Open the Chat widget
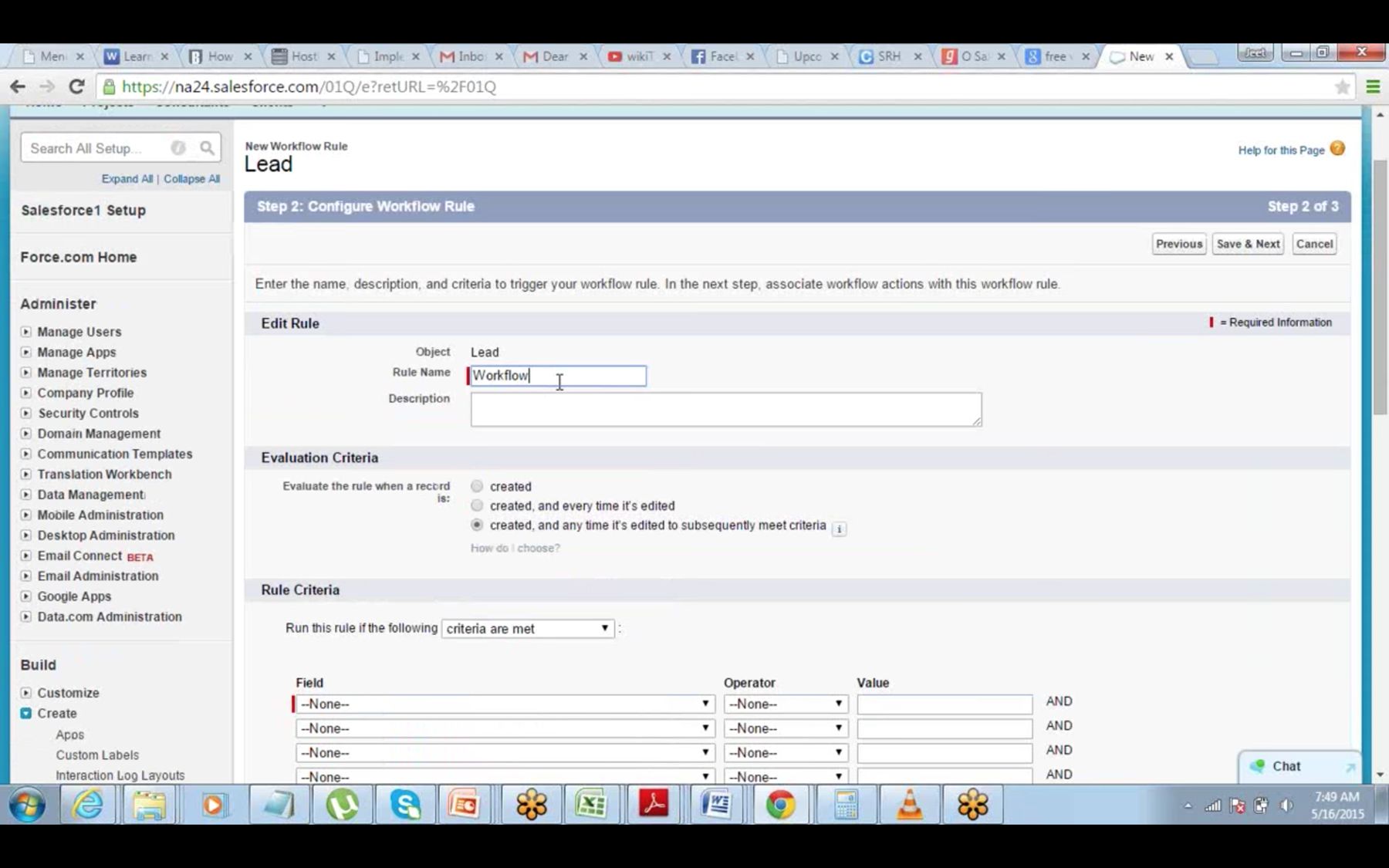The height and width of the screenshot is (868, 1389). (1300, 766)
